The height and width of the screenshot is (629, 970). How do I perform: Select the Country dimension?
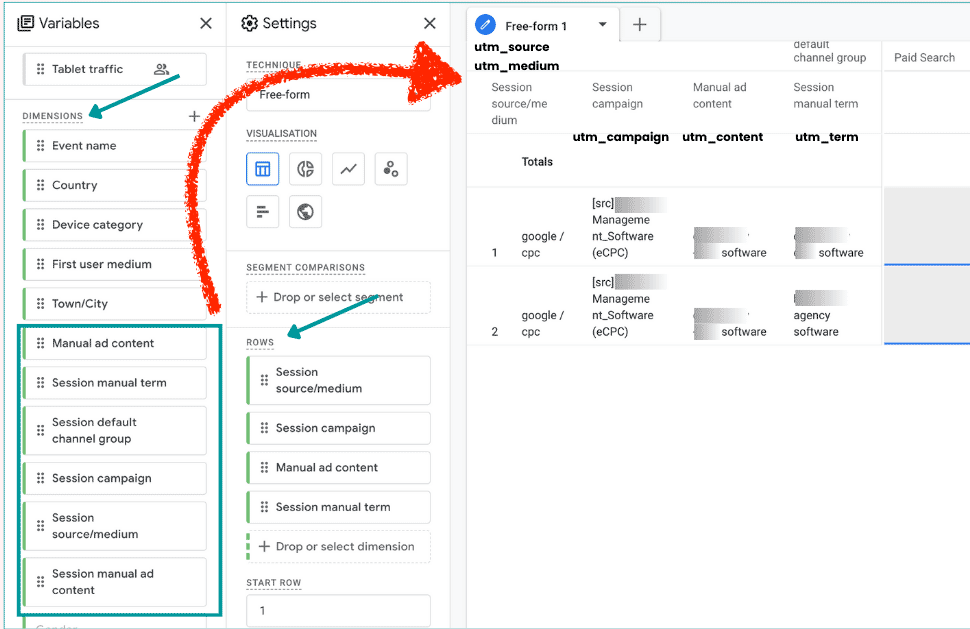pos(115,185)
